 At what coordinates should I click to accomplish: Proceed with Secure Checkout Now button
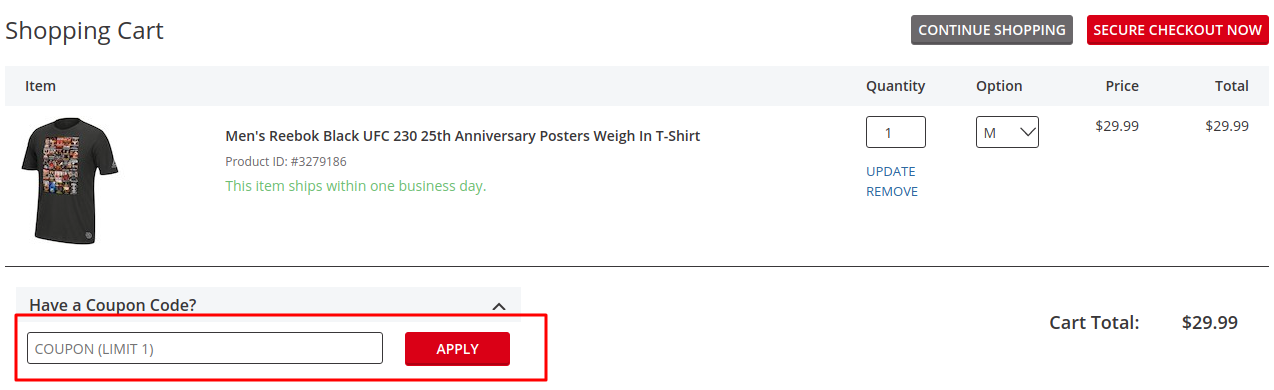pos(1177,30)
